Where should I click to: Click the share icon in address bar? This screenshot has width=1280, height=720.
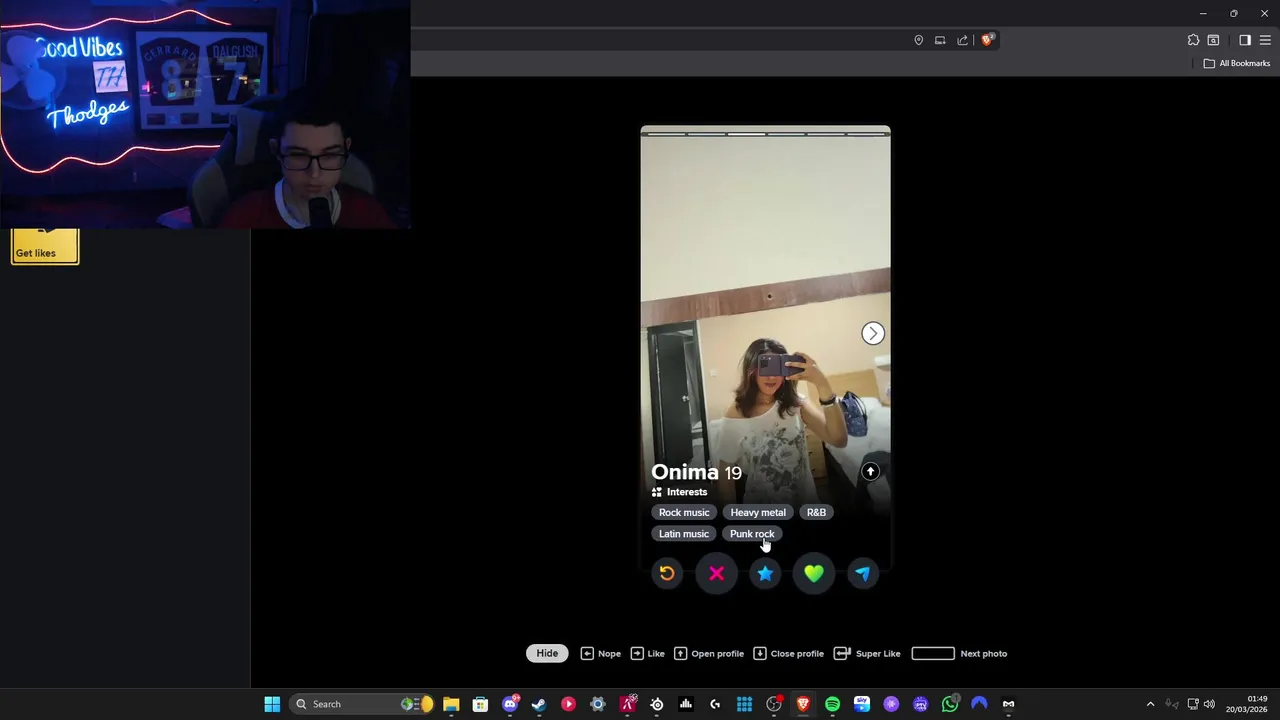point(962,40)
